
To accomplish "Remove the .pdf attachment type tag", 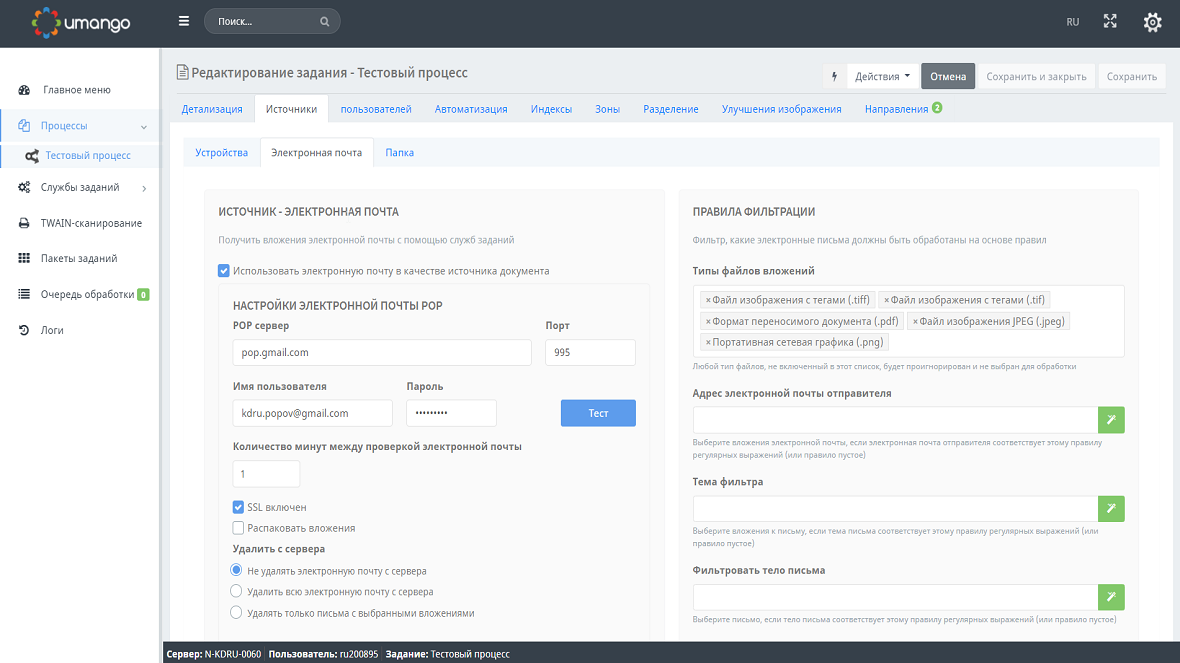I will pyautogui.click(x=708, y=322).
